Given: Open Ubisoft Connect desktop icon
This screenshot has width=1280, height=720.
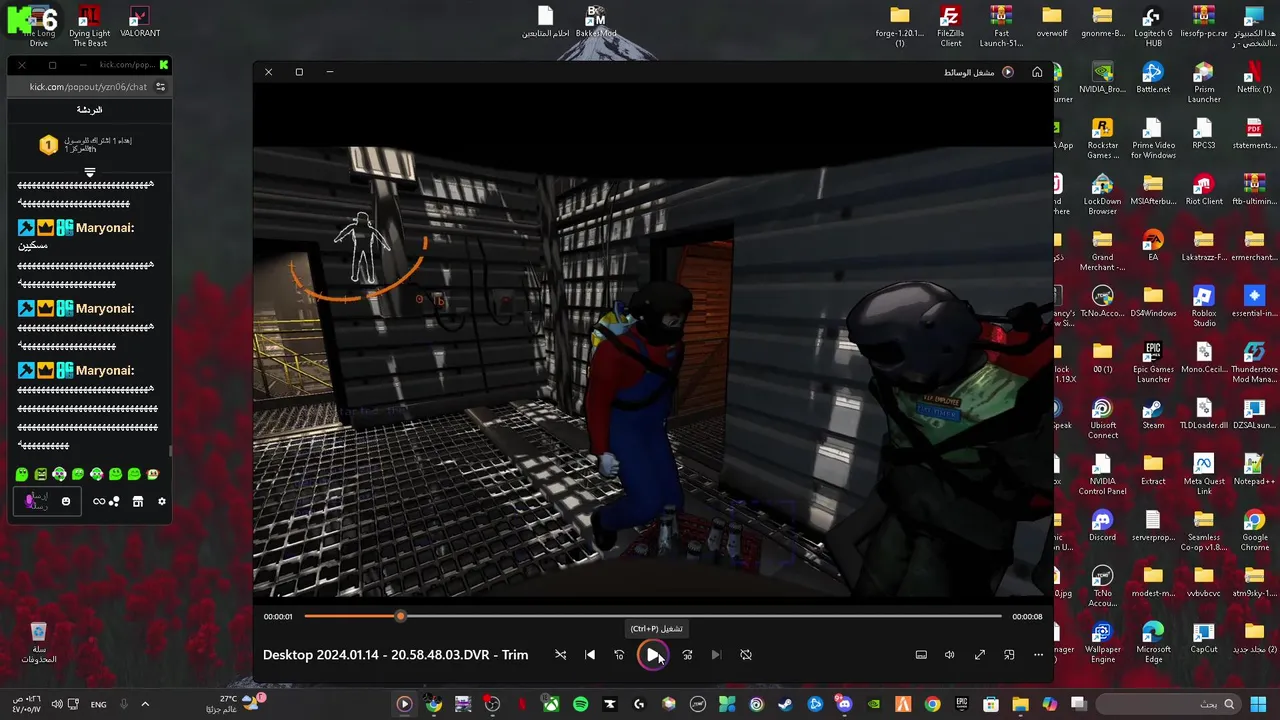Looking at the screenshot, I should (1103, 418).
